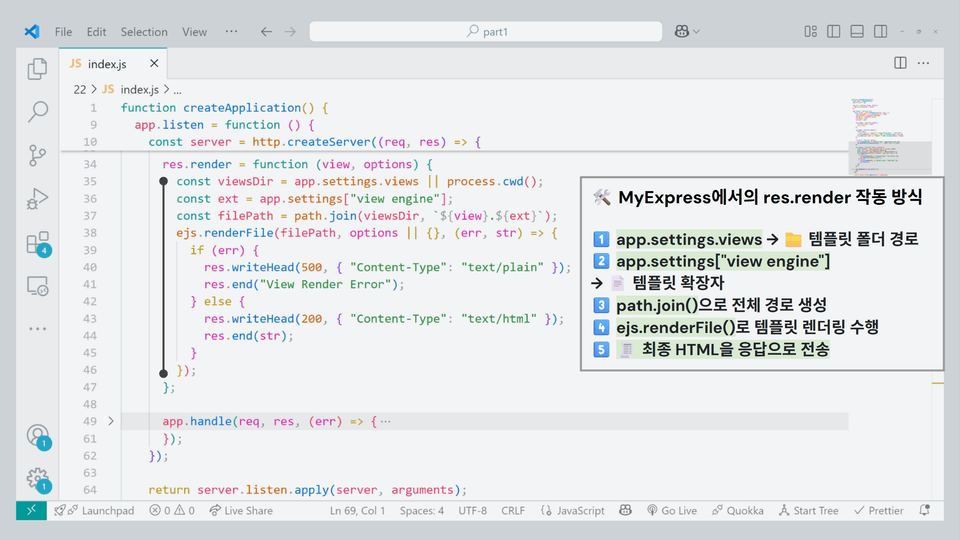Click Prettier in the status bar

click(879, 511)
